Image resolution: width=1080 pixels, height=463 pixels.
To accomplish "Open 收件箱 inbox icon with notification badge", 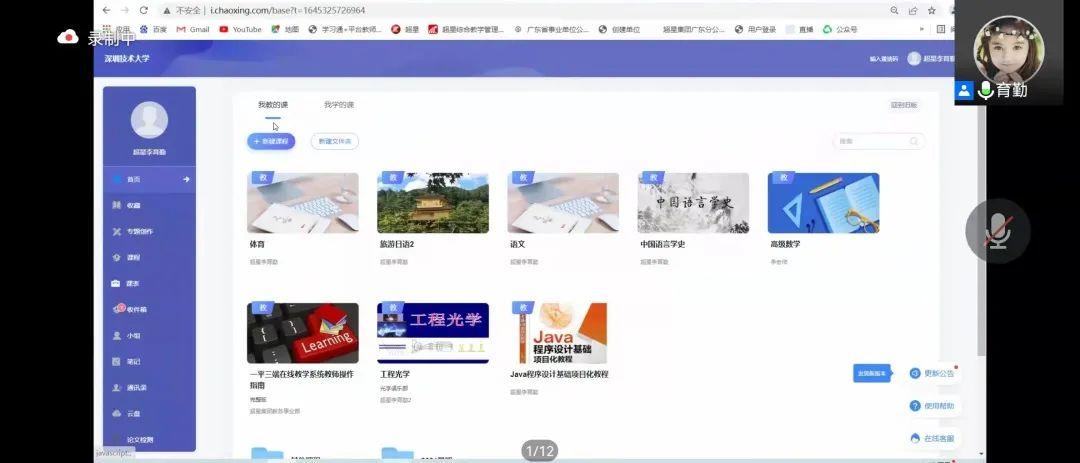I will (x=118, y=309).
